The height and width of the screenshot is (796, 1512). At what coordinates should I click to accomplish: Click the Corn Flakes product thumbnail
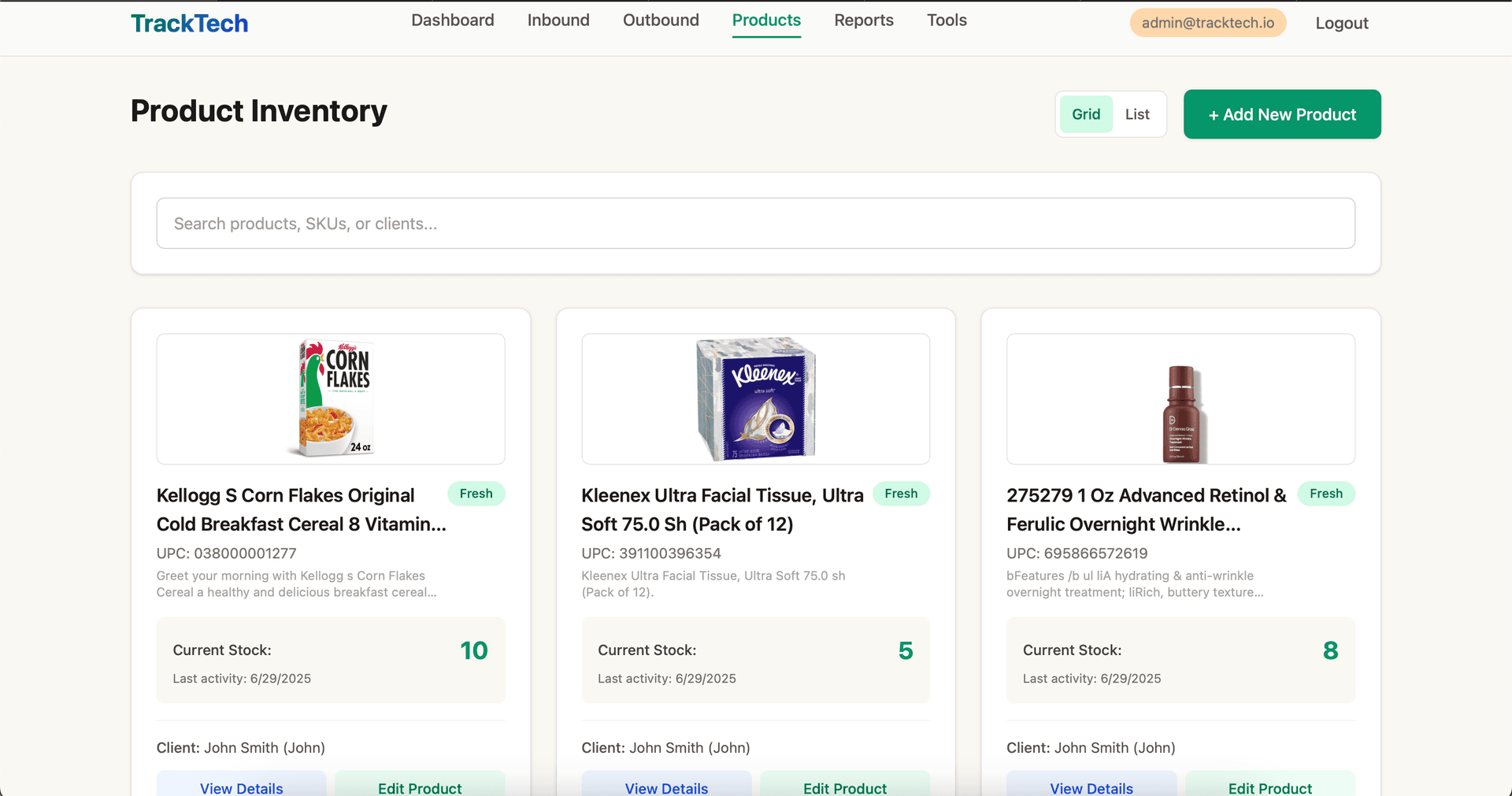(330, 398)
